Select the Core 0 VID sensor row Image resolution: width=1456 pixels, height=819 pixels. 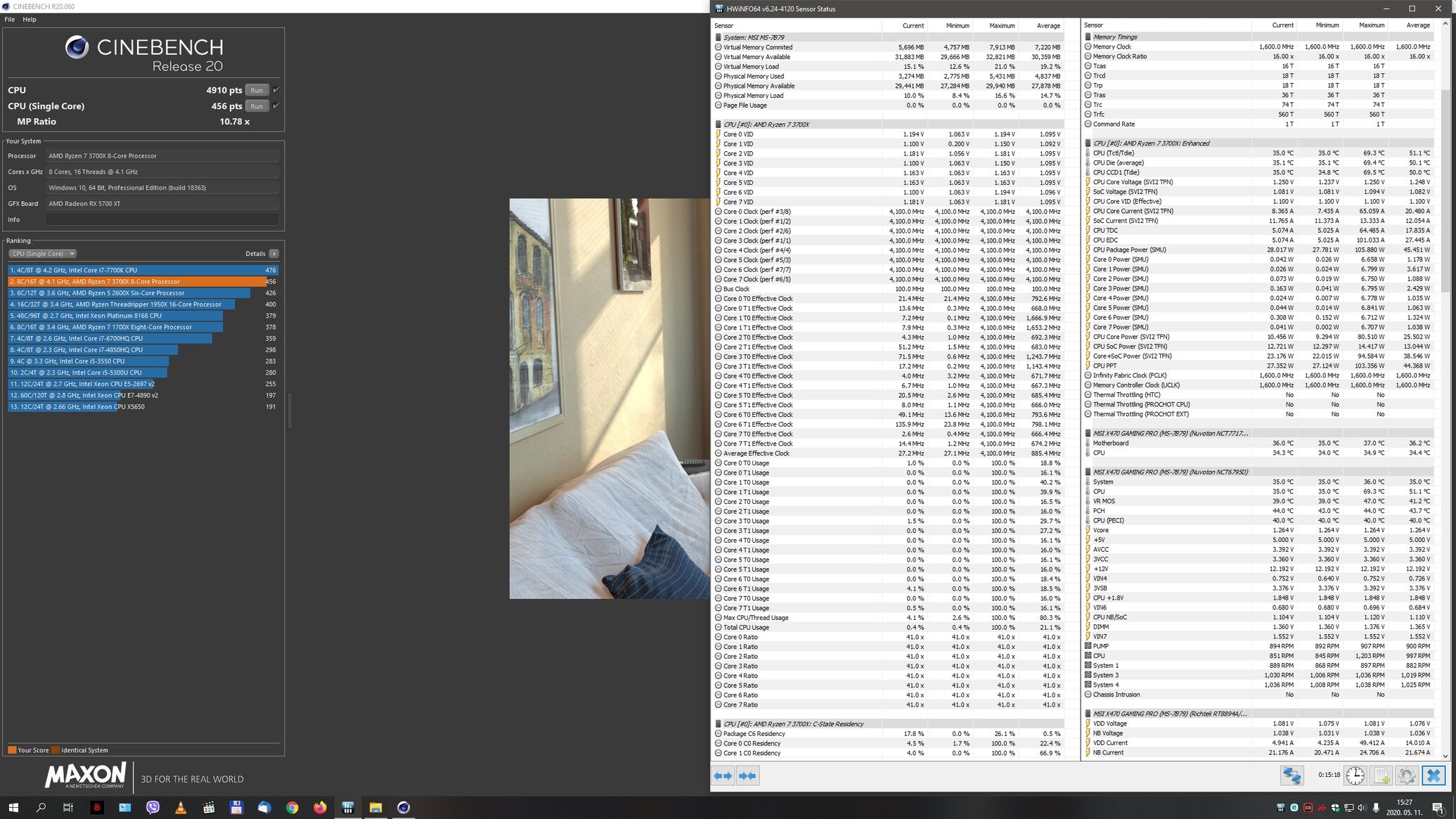point(889,134)
